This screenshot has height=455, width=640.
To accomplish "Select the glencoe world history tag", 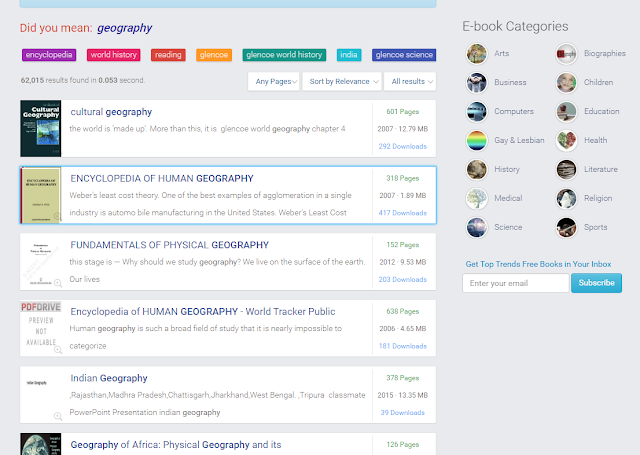I will pos(284,55).
